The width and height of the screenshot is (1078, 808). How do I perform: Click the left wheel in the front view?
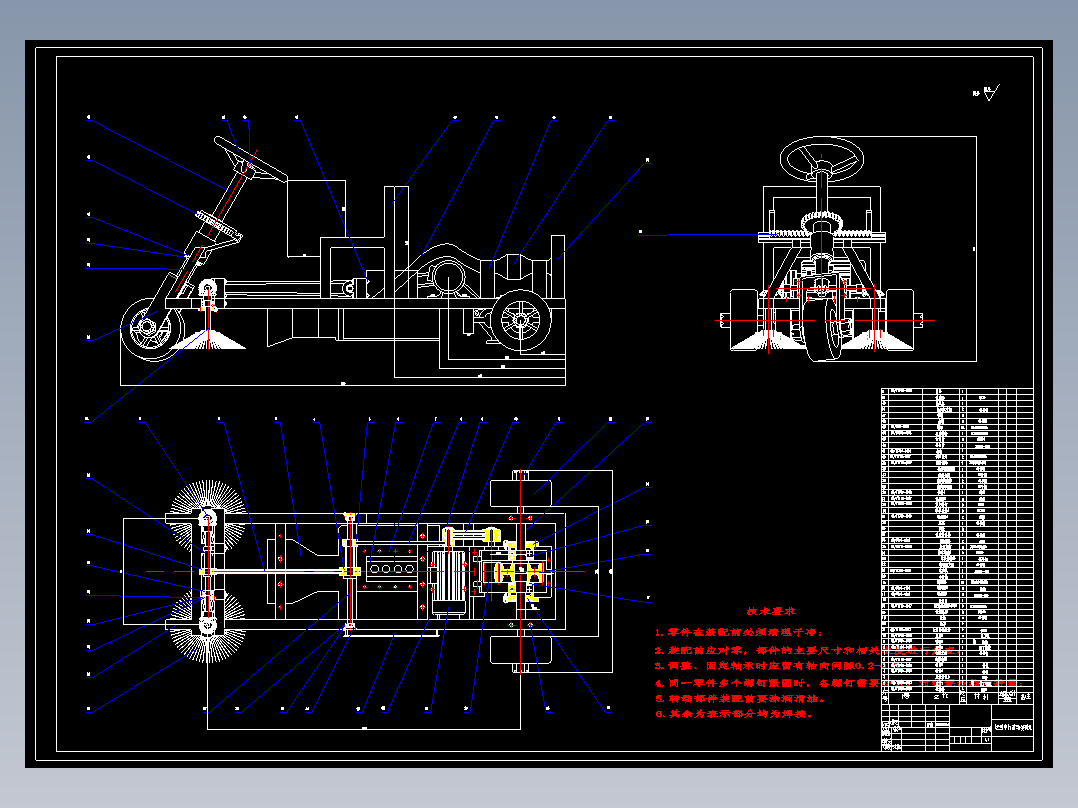pos(745,319)
